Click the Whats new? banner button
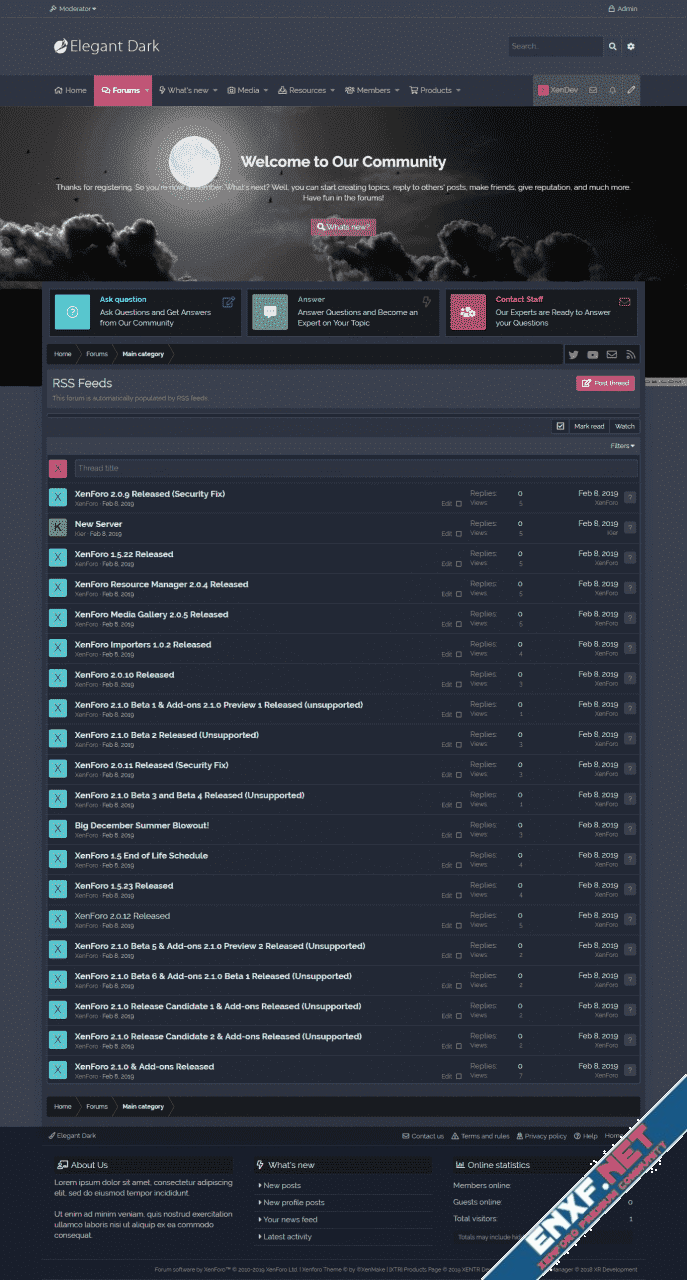The image size is (687, 1280). (343, 227)
